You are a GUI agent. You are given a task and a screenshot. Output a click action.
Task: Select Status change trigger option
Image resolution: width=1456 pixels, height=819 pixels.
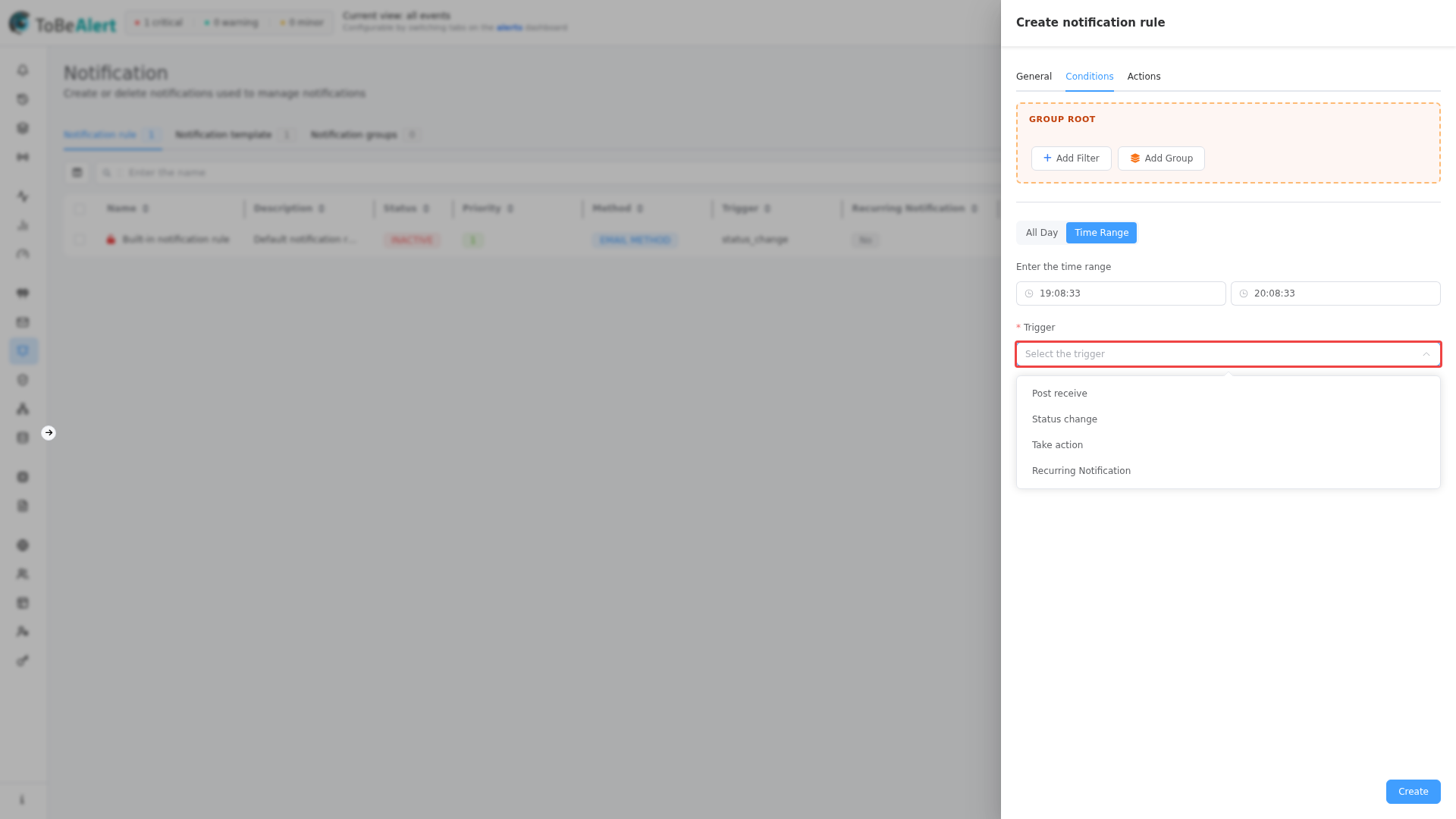click(1228, 419)
